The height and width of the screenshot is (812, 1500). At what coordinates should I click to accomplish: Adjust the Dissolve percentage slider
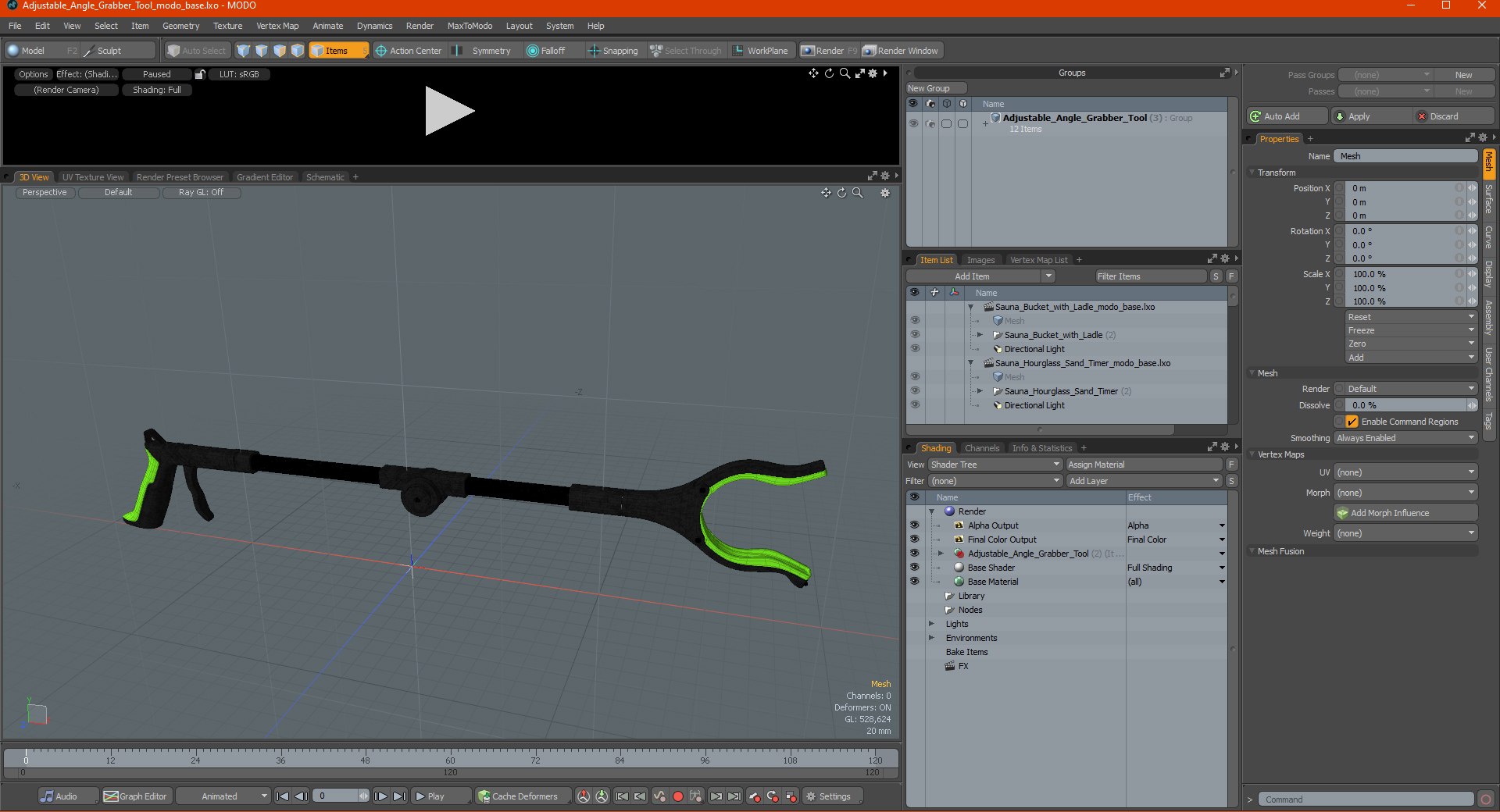(1405, 405)
